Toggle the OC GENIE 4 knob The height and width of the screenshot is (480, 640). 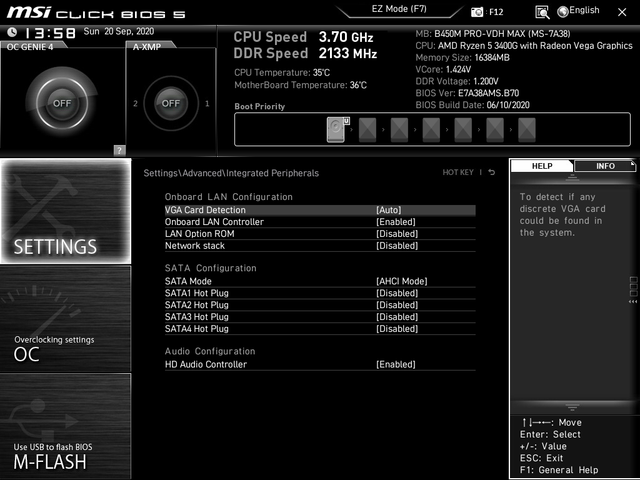62,103
